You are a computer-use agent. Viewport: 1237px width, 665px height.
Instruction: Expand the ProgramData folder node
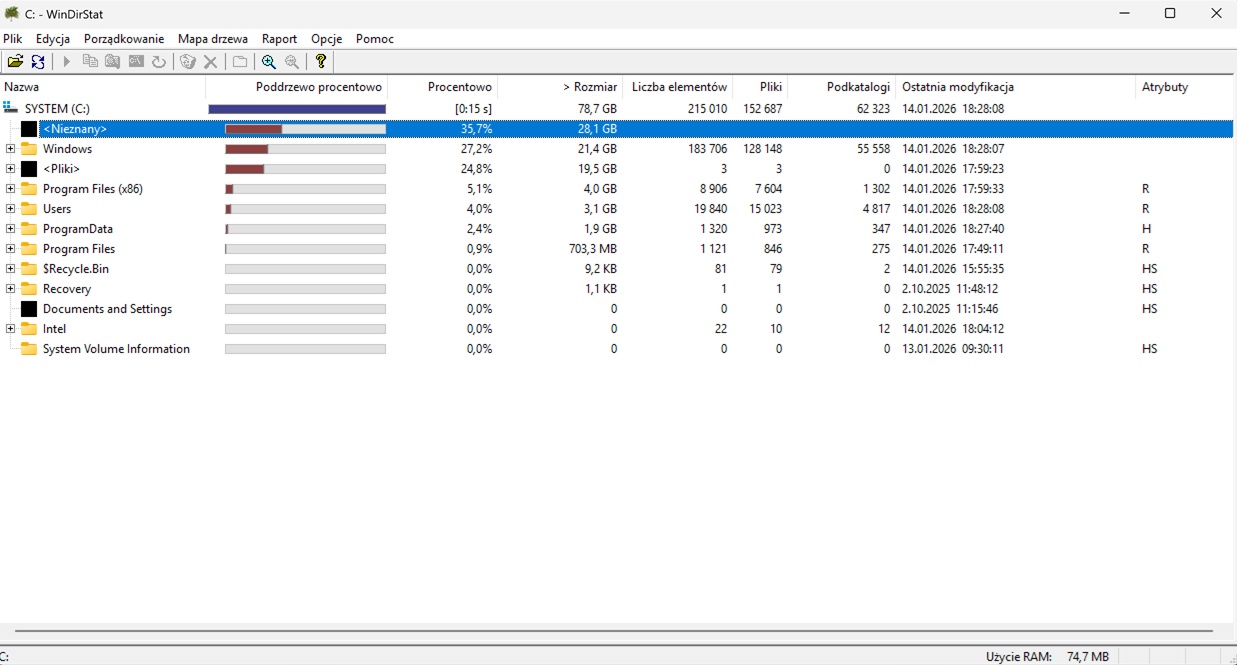pos(11,229)
